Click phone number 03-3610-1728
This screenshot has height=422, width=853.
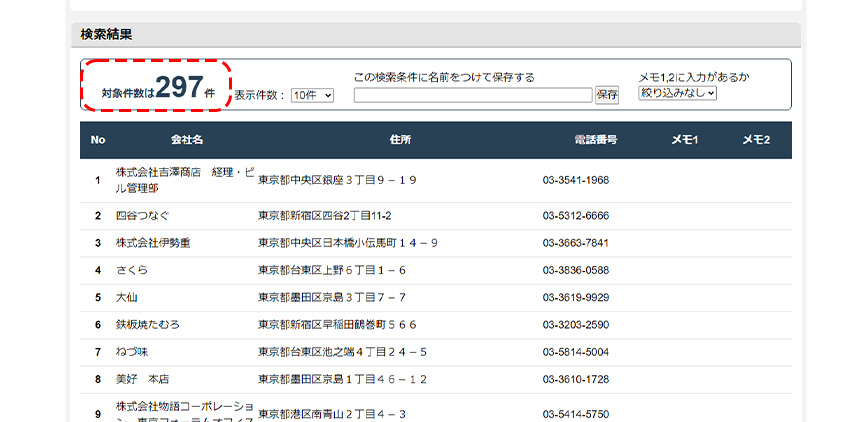(x=576, y=379)
